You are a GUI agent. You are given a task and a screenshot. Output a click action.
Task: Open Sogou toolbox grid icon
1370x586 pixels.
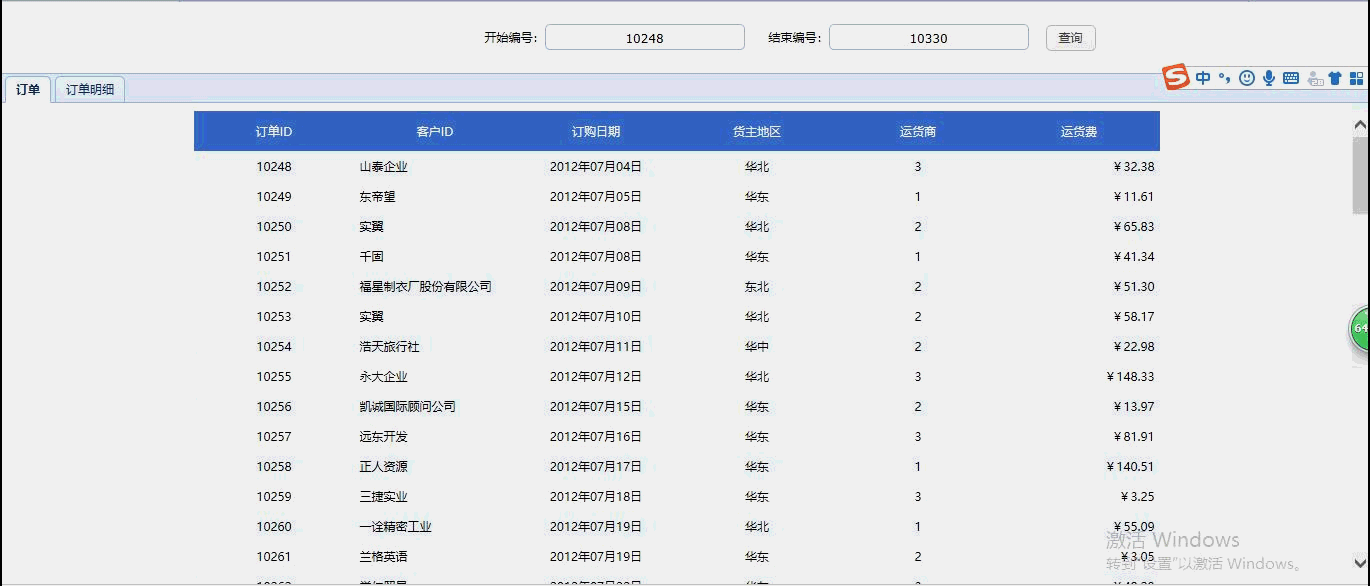pyautogui.click(x=1357, y=78)
